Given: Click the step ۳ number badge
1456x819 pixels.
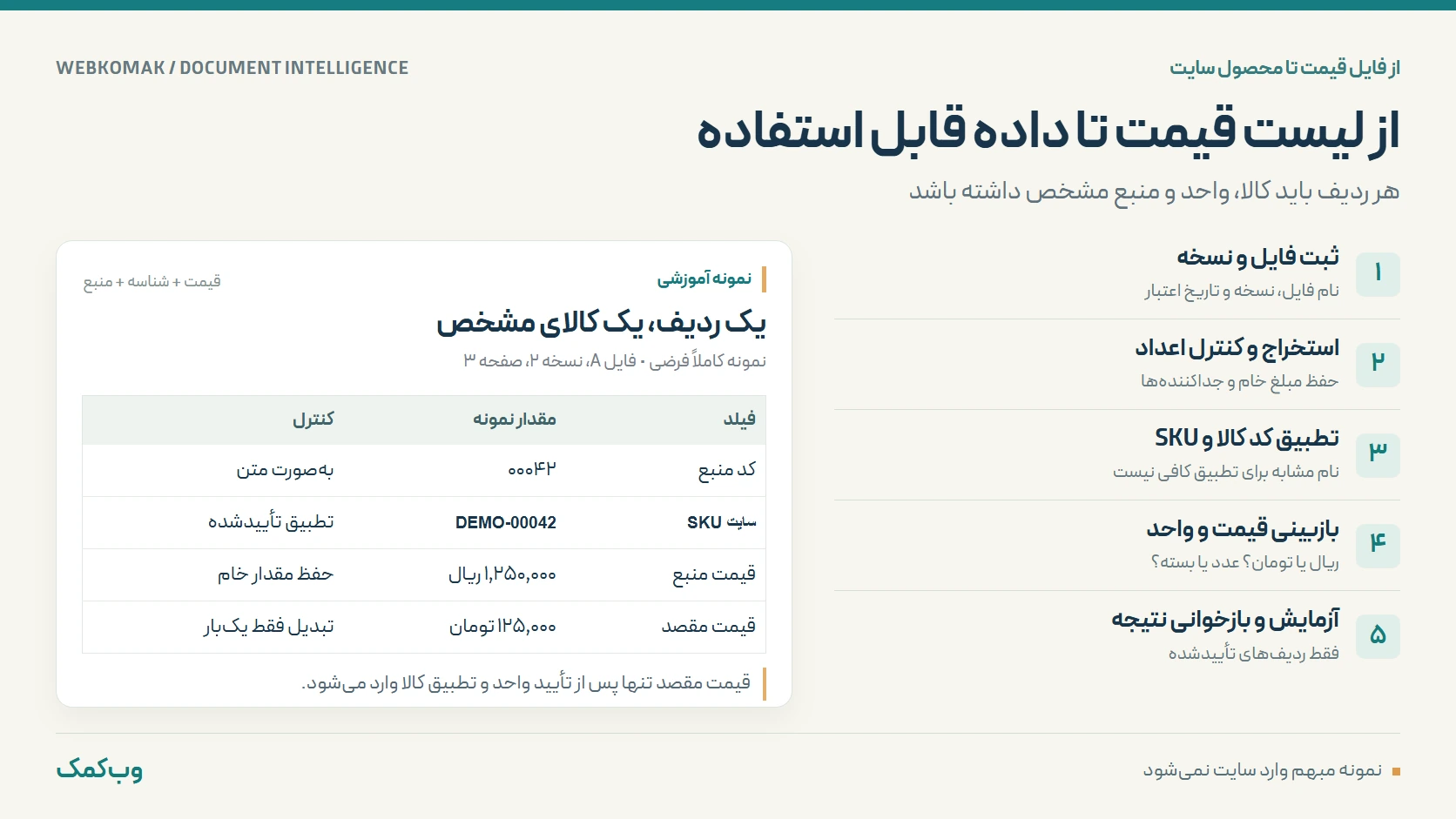Looking at the screenshot, I should 1378,455.
